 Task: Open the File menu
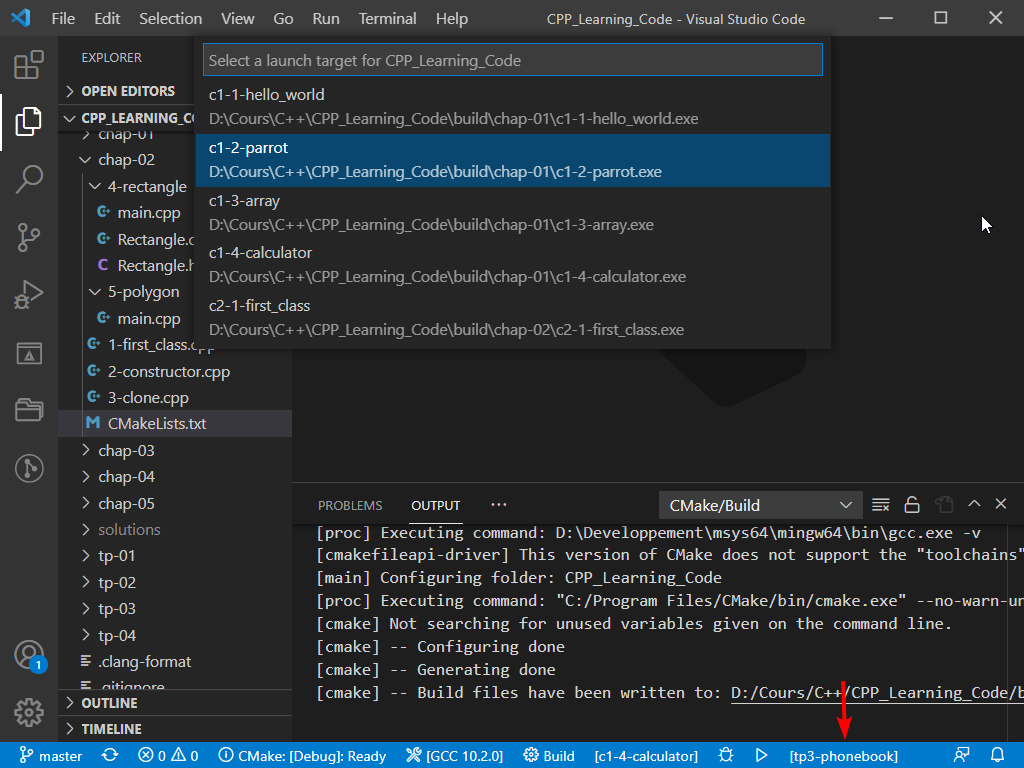(x=63, y=18)
